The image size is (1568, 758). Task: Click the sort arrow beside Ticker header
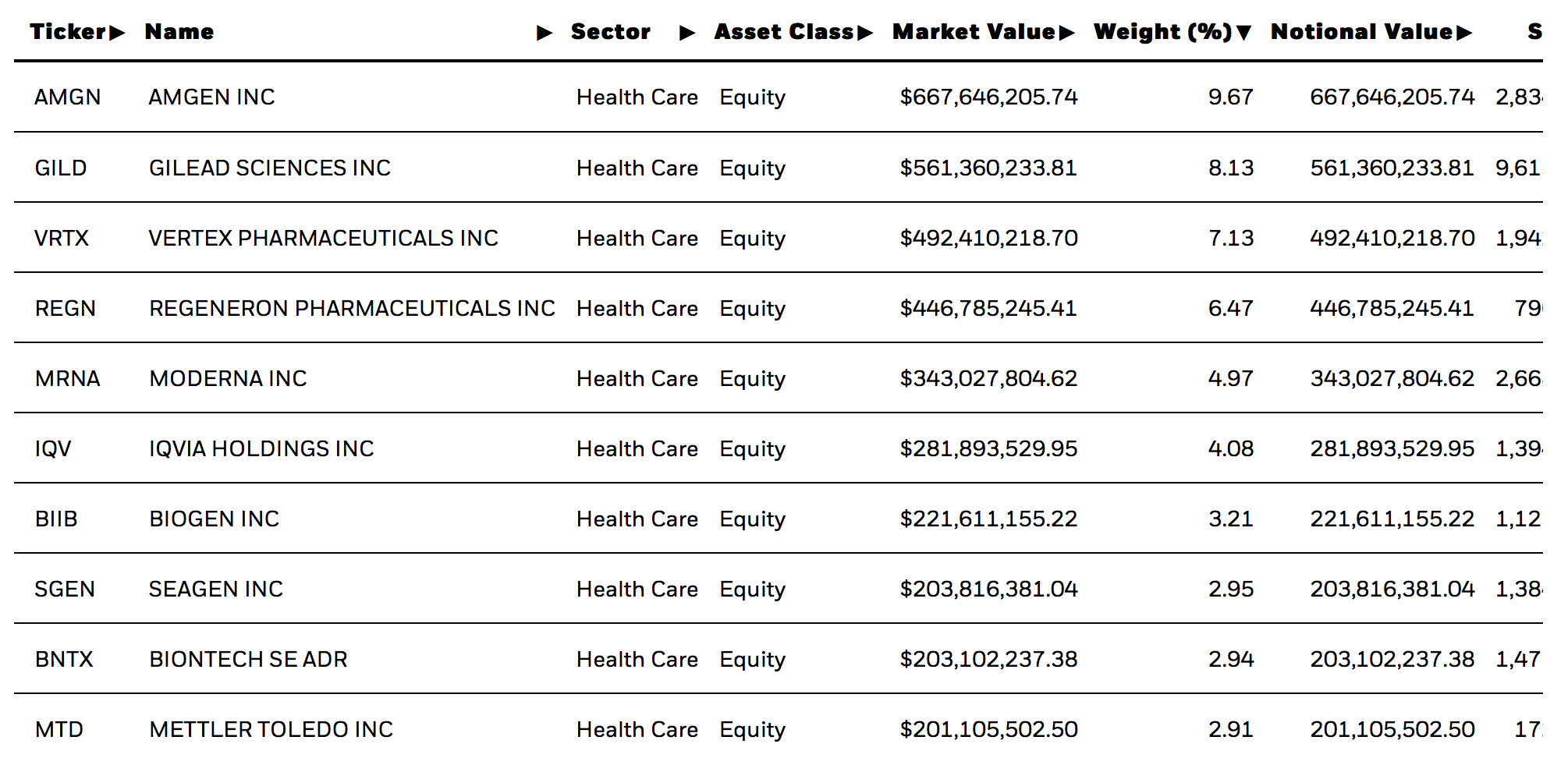117,33
